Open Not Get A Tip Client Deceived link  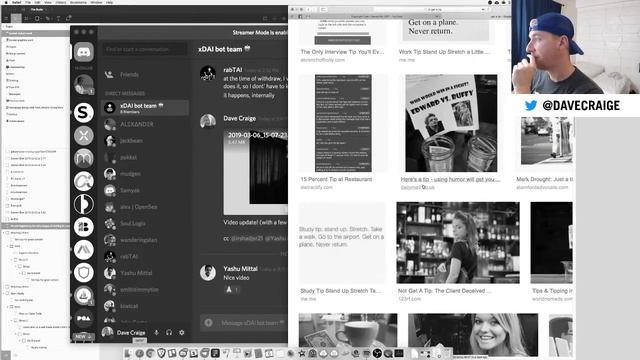[444, 291]
